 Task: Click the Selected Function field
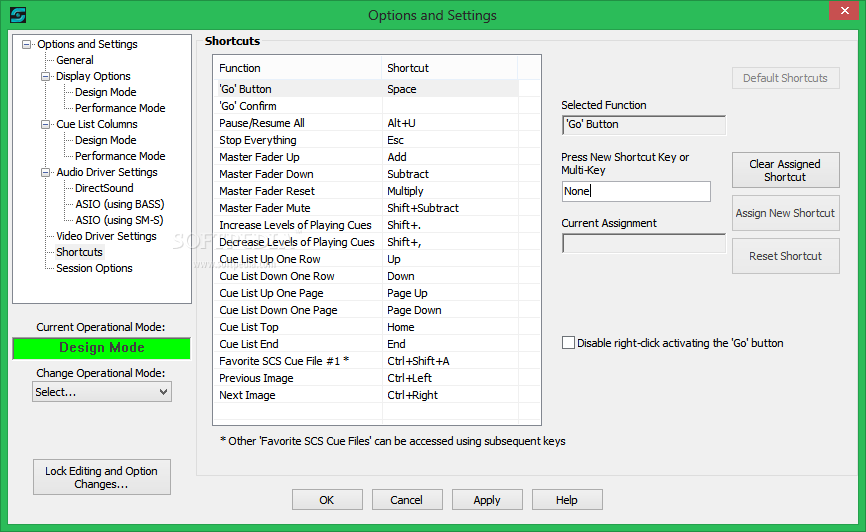643,125
